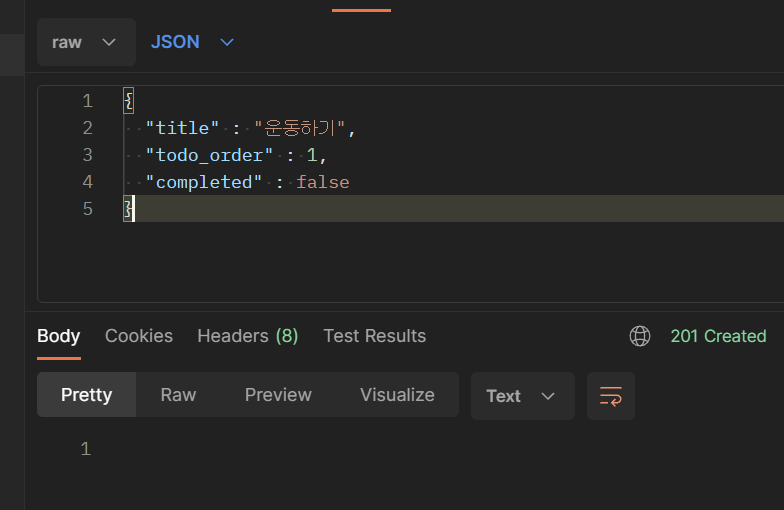Image resolution: width=784 pixels, height=510 pixels.
Task: Click line number 4 in request editor gutter
Action: (x=88, y=182)
